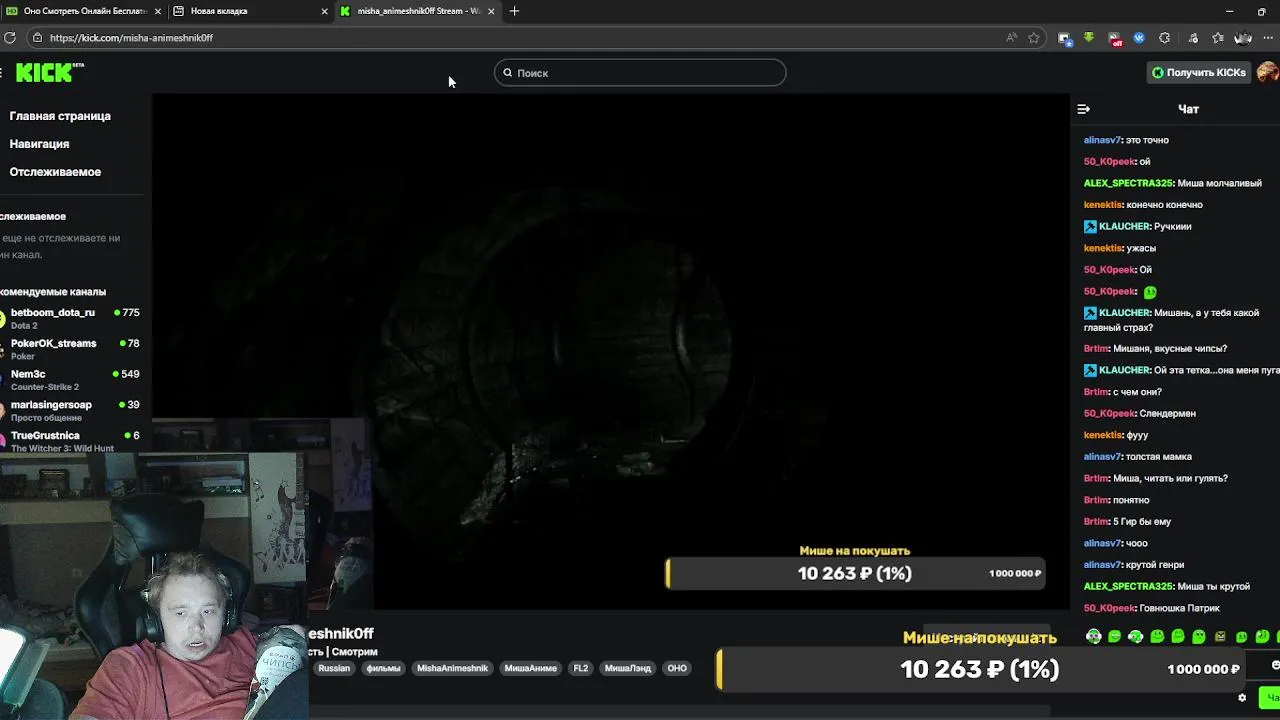The width and height of the screenshot is (1280, 720).
Task: Click Brtim's message 'Мишаня, вкусные чипсы?'
Action: [1170, 349]
